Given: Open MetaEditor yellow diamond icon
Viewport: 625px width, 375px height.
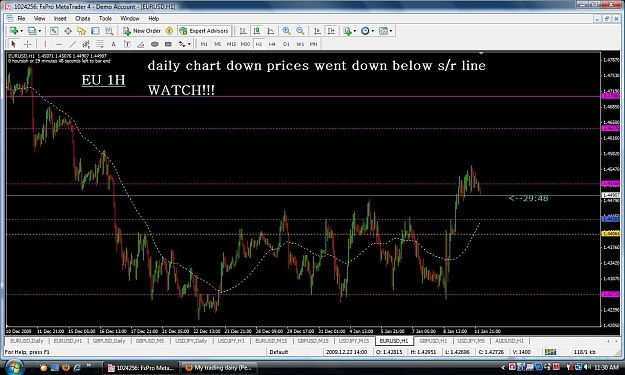Looking at the screenshot, I should click(169, 31).
